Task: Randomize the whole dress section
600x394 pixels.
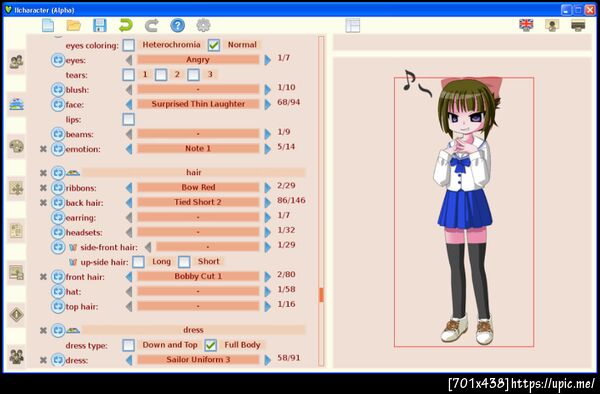Action: point(58,330)
